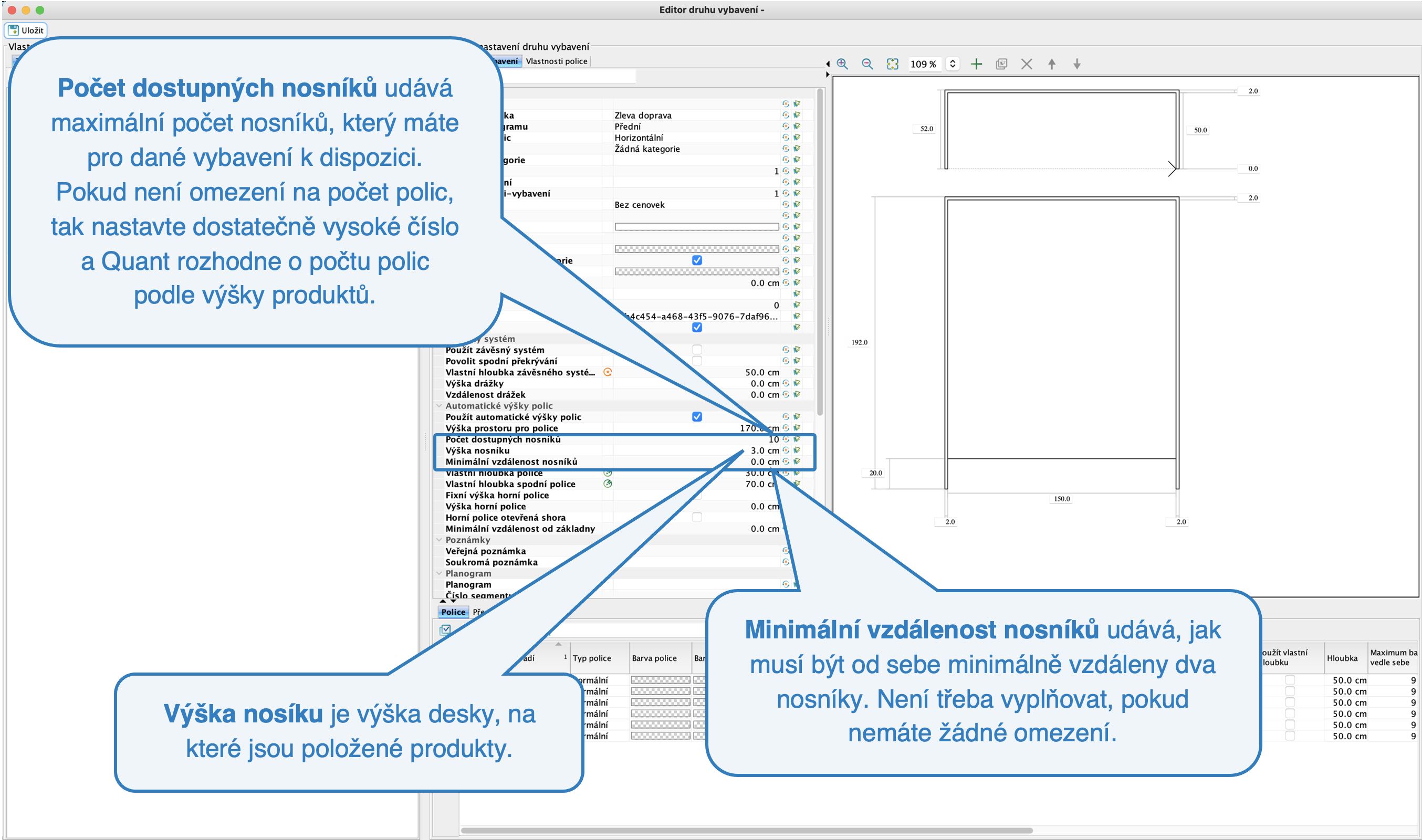Click the transparent swatch below the kategorie checkbox
1422x840 pixels.
[x=697, y=272]
